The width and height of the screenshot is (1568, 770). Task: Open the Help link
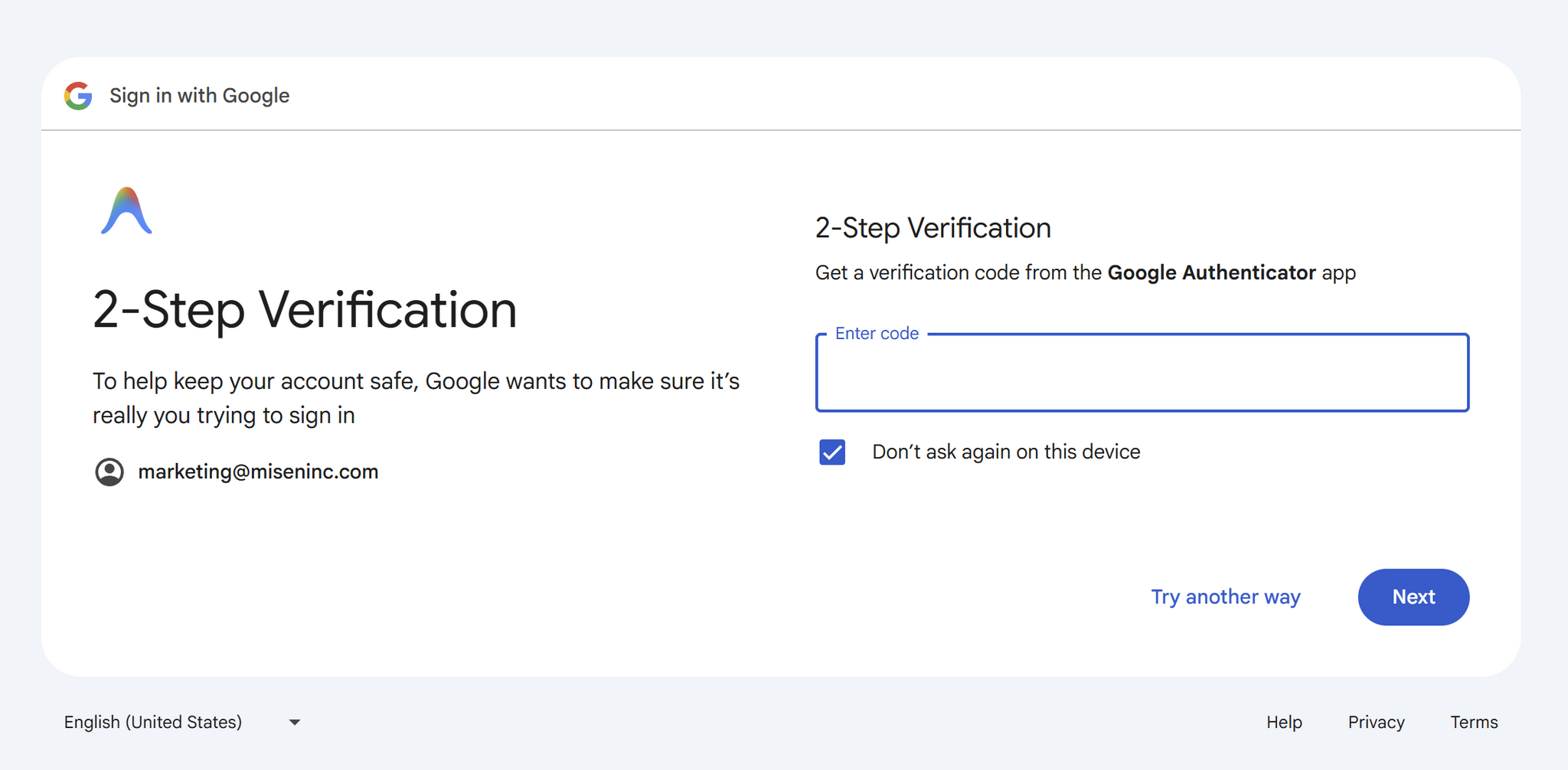(1284, 722)
